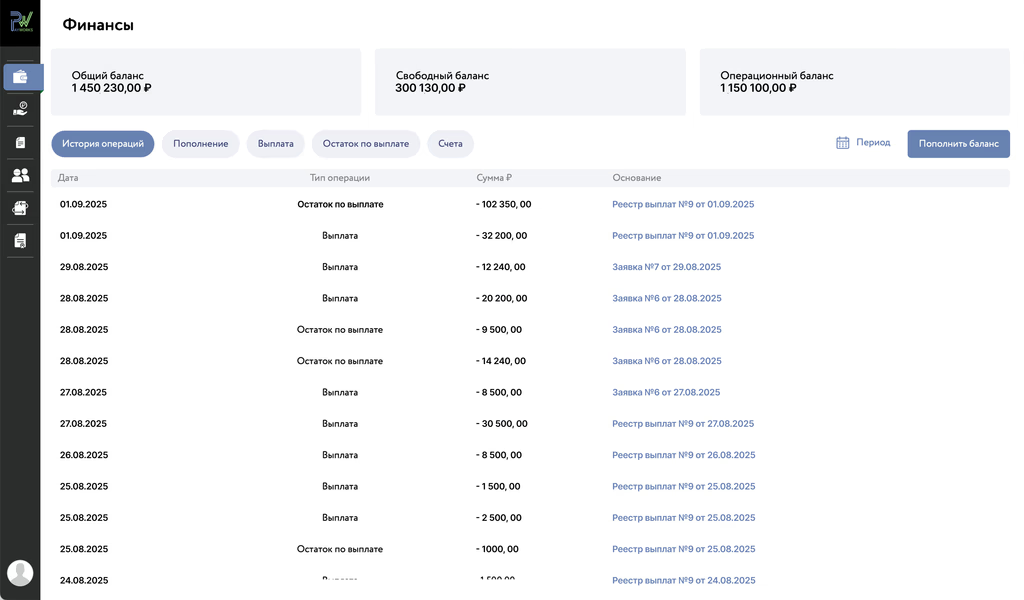Select the Пополнение filter tab
The width and height of the screenshot is (1024, 600).
click(x=200, y=144)
